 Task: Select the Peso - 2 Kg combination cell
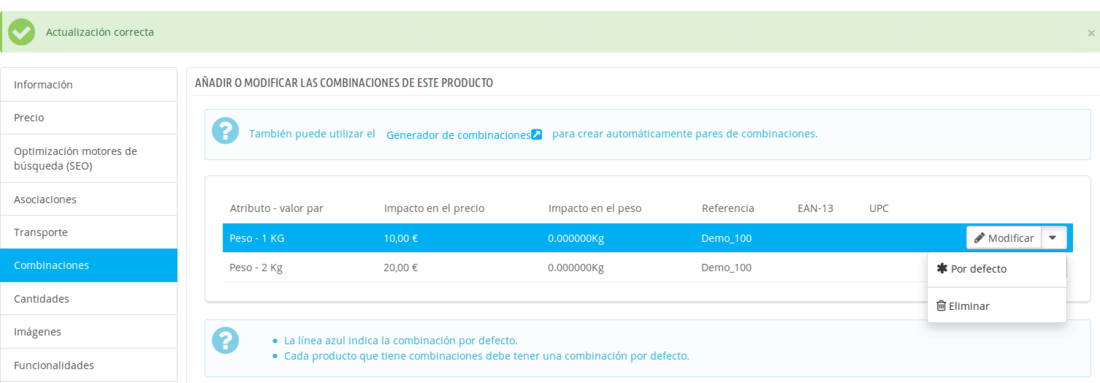click(x=256, y=267)
